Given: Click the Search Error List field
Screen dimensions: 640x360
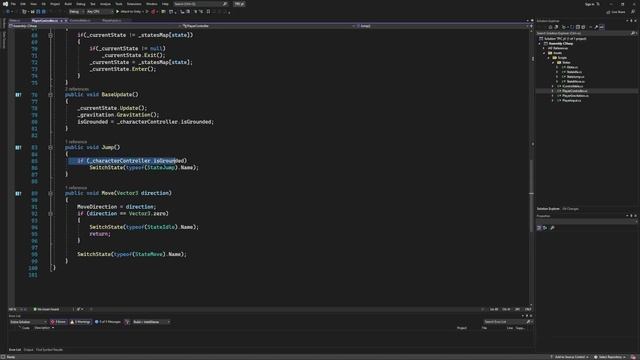Looking at the screenshot, I should (507, 322).
